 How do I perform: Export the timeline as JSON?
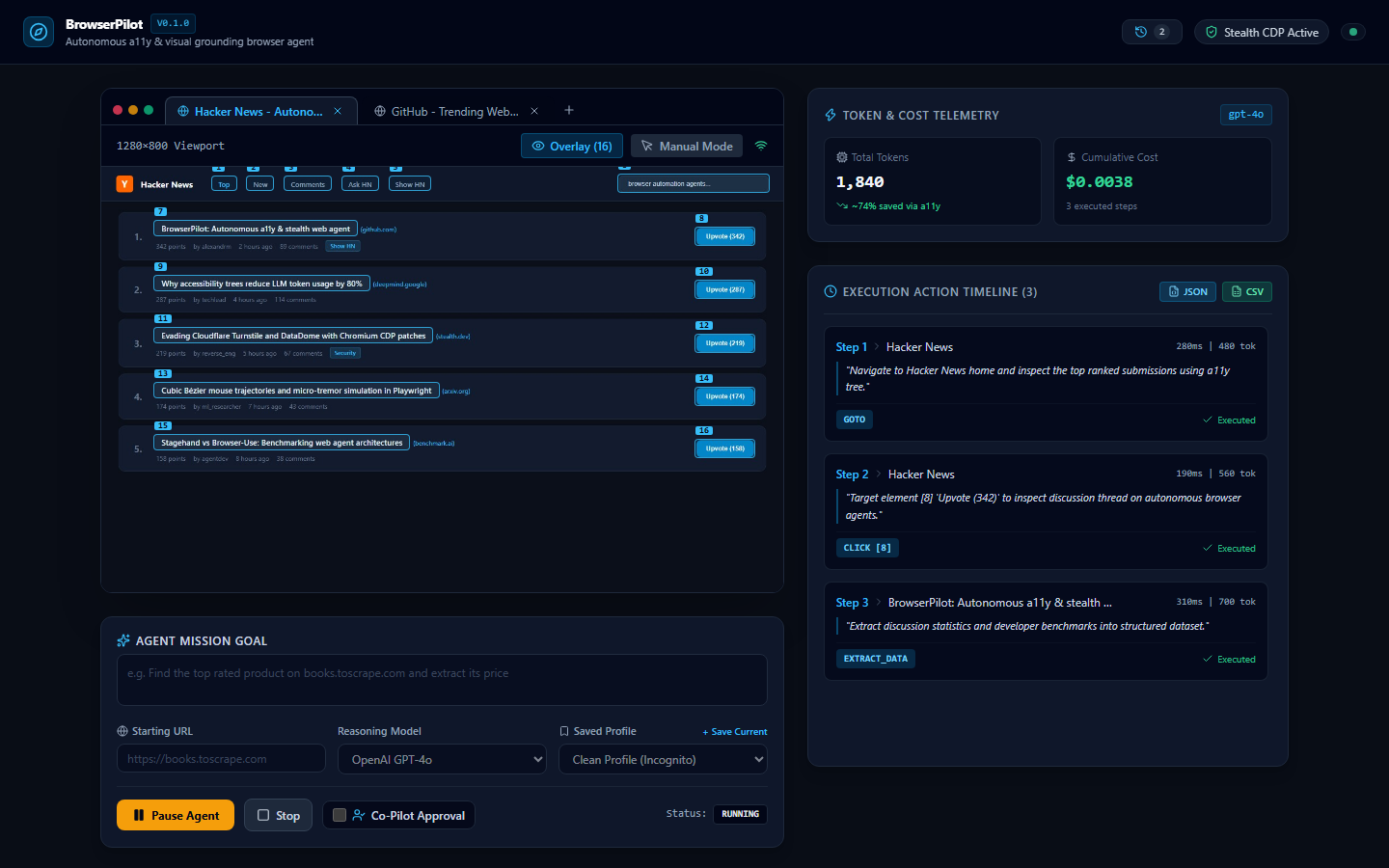coord(1187,291)
